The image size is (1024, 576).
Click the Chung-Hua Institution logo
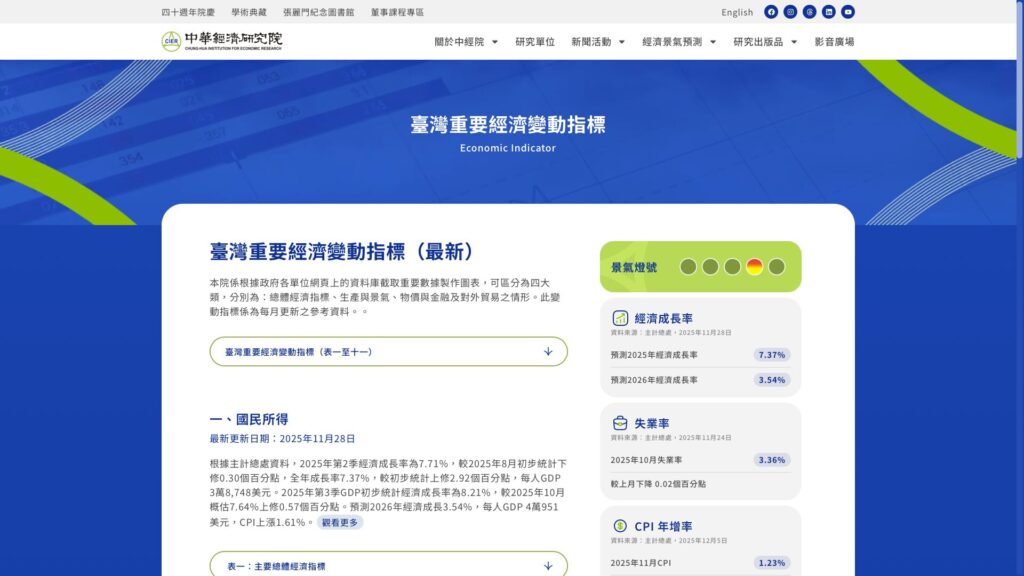point(222,41)
